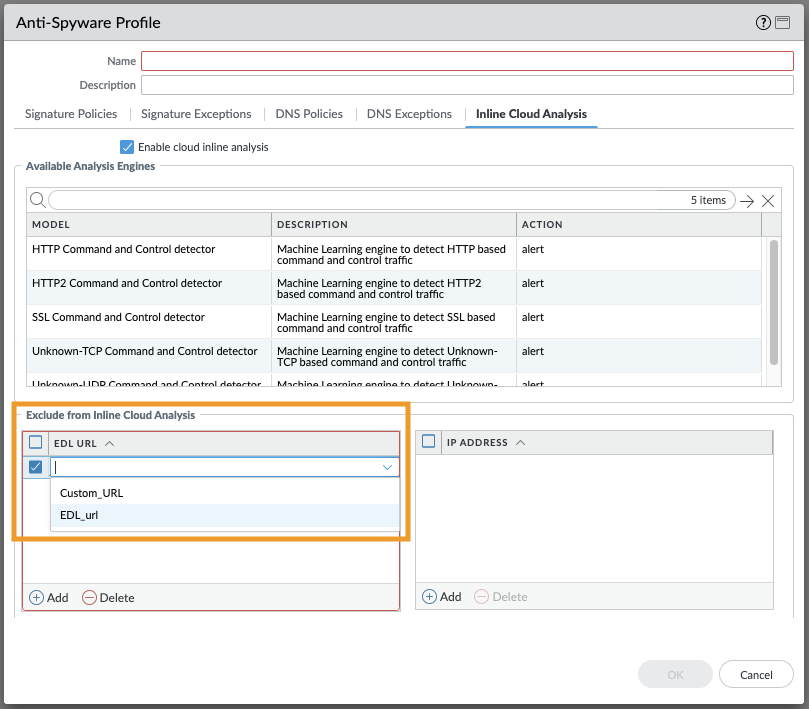Click the plus Add icon under EDL URL

click(x=37, y=597)
